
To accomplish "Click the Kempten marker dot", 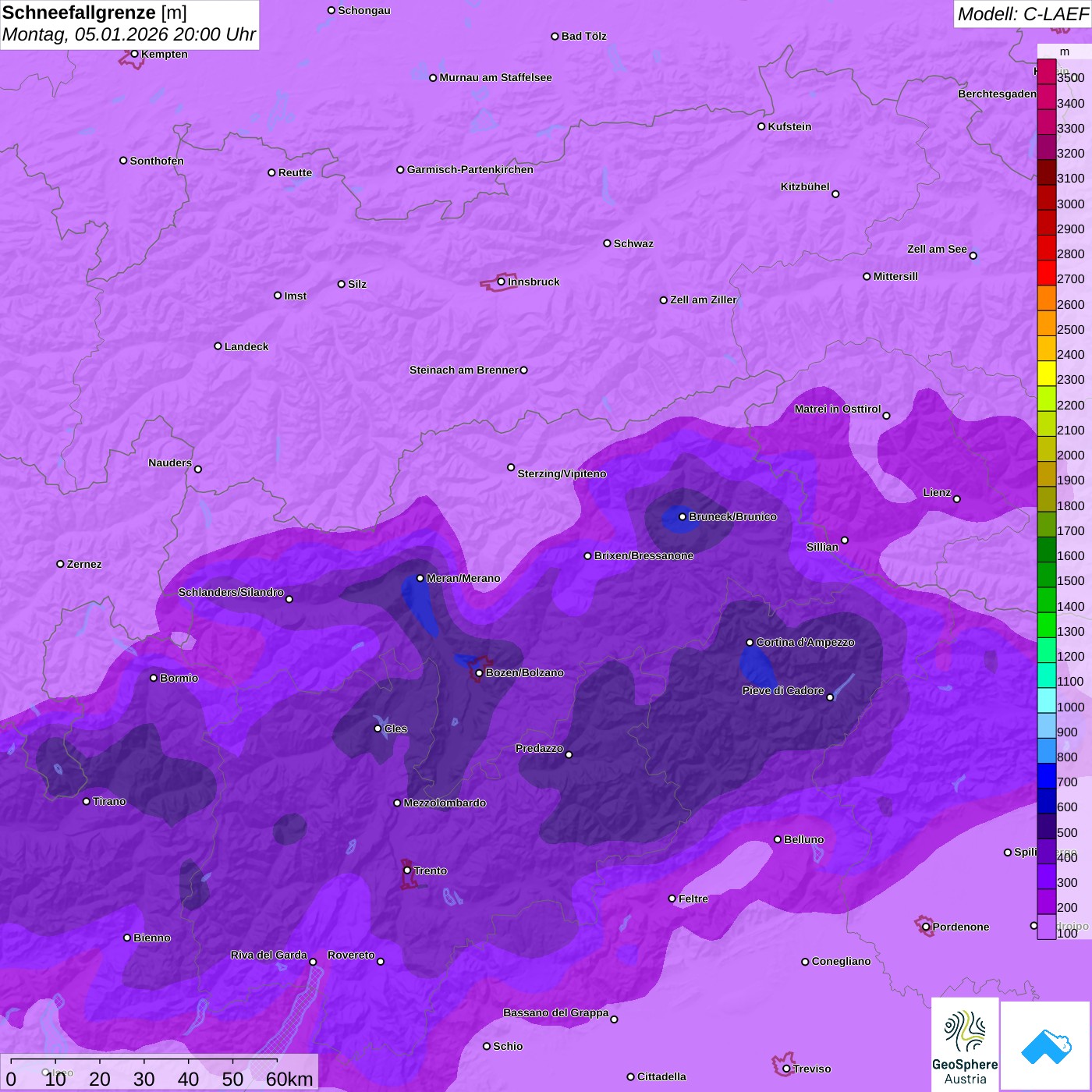I will click(134, 54).
